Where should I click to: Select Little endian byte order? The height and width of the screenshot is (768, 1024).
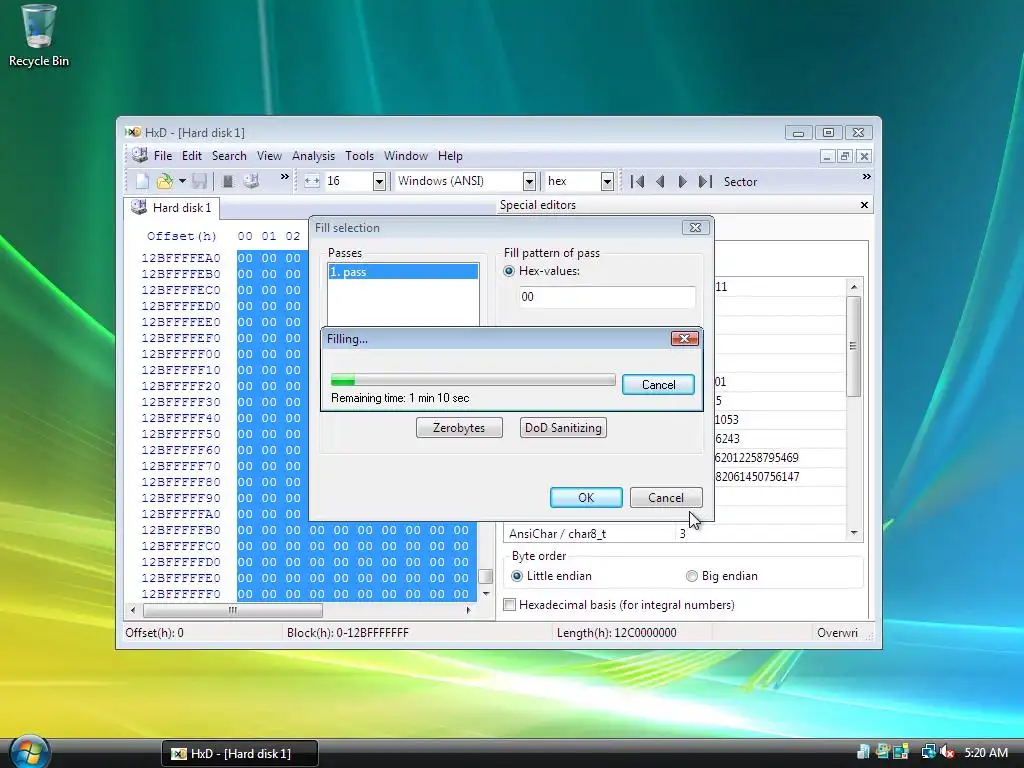[517, 576]
